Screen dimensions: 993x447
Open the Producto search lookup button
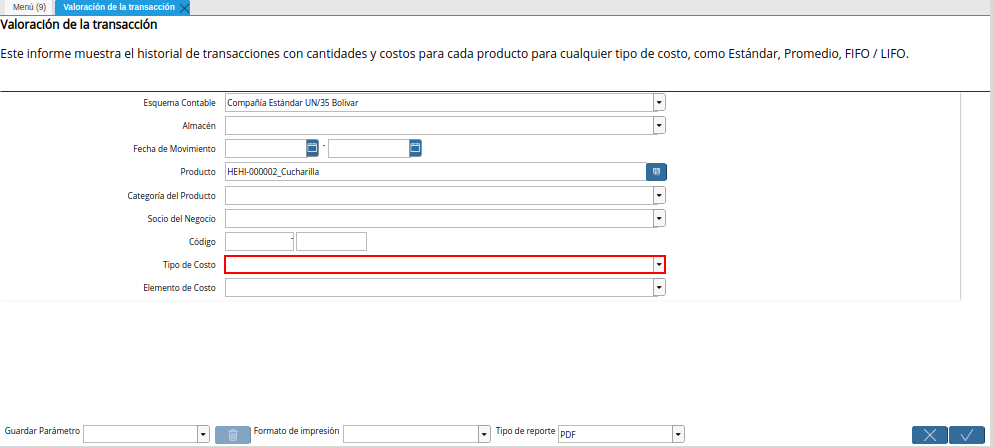tap(656, 172)
